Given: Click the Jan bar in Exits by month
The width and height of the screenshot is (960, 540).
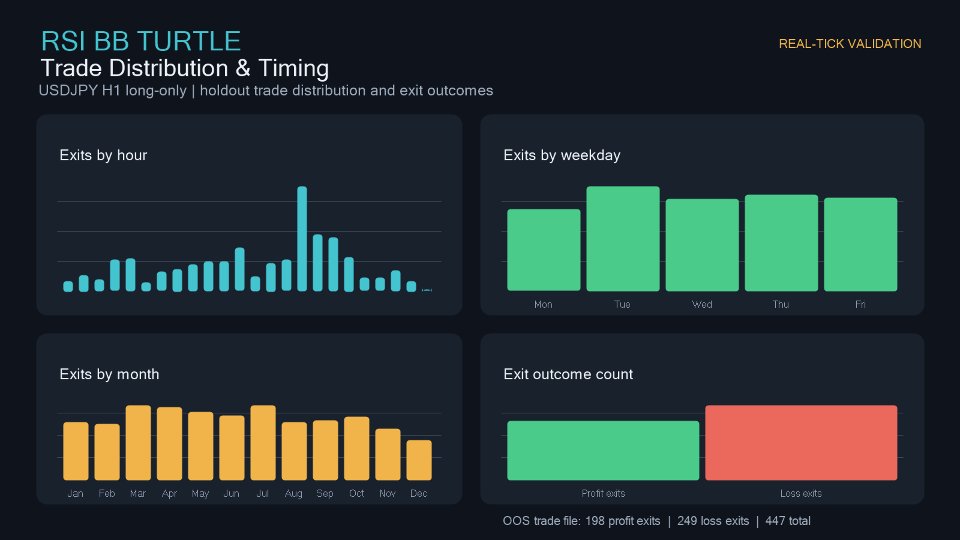Looking at the screenshot, I should tap(76, 451).
